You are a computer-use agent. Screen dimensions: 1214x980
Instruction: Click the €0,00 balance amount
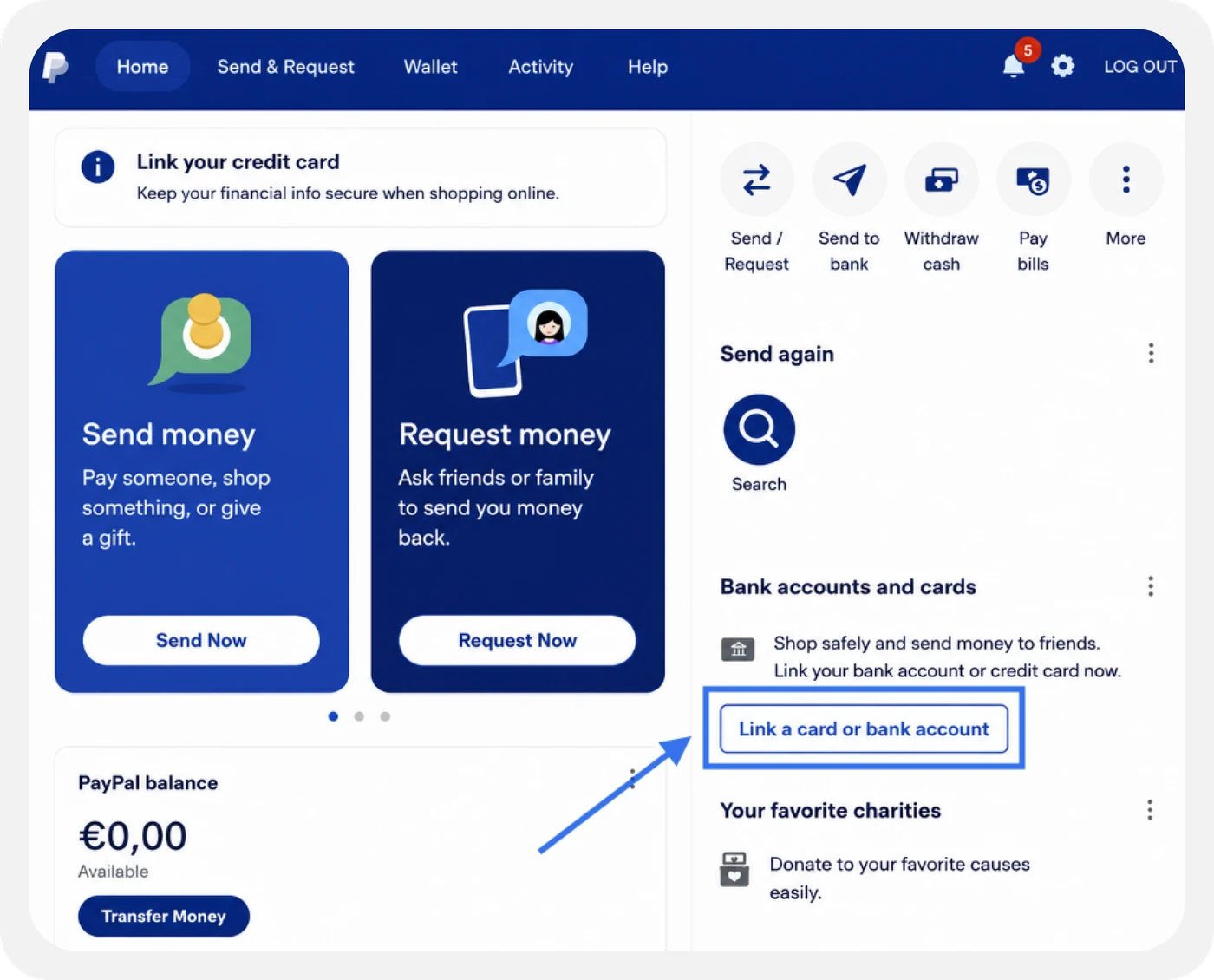pos(133,836)
